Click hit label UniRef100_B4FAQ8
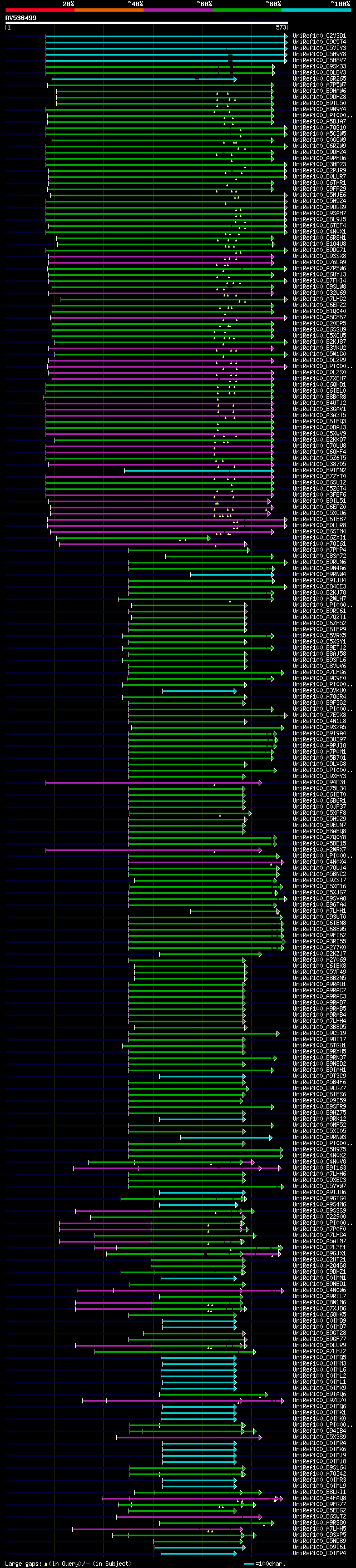Viewport: 356px width, 1568px height. click(x=319, y=1498)
